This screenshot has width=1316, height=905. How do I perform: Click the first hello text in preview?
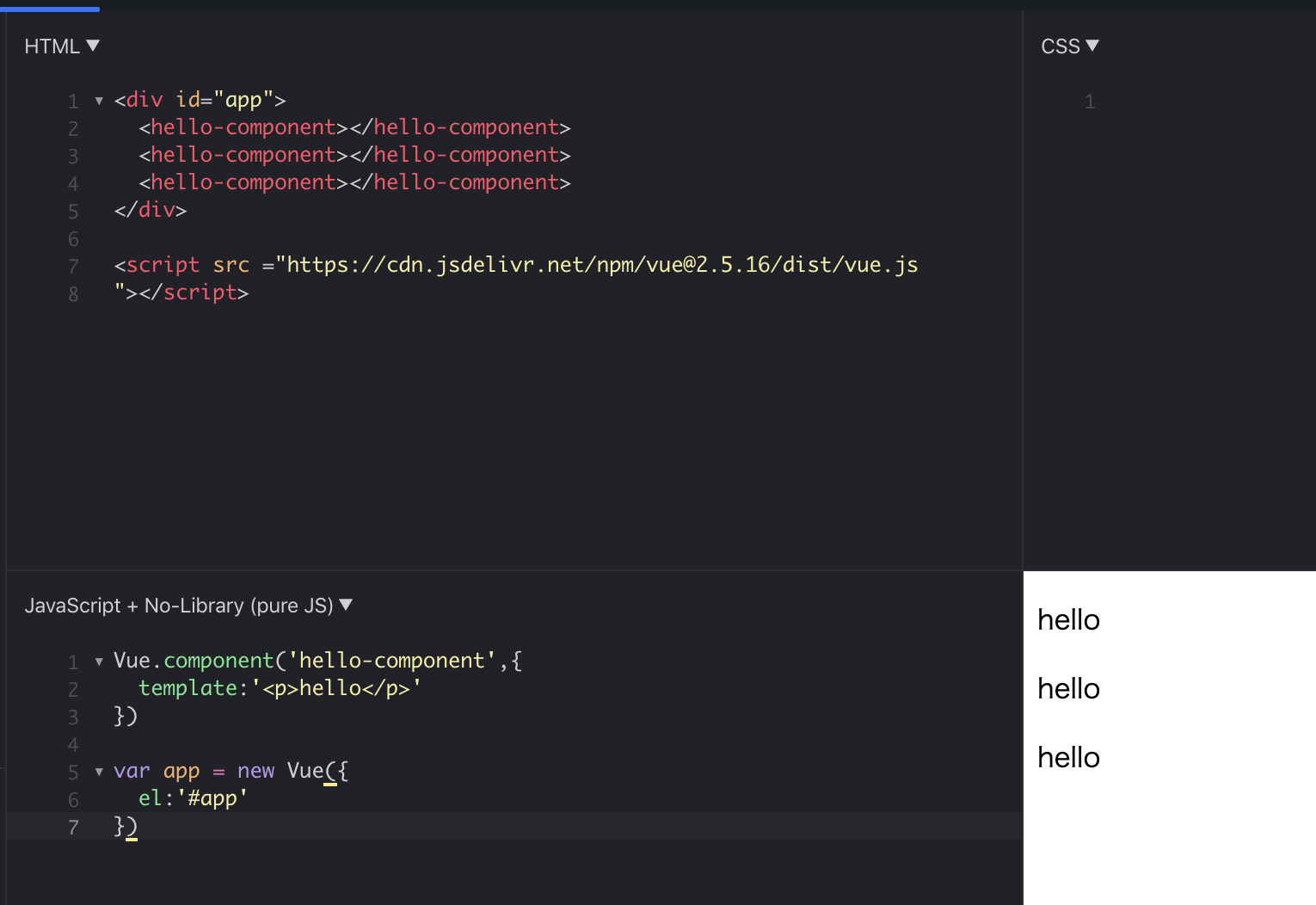[1068, 619]
